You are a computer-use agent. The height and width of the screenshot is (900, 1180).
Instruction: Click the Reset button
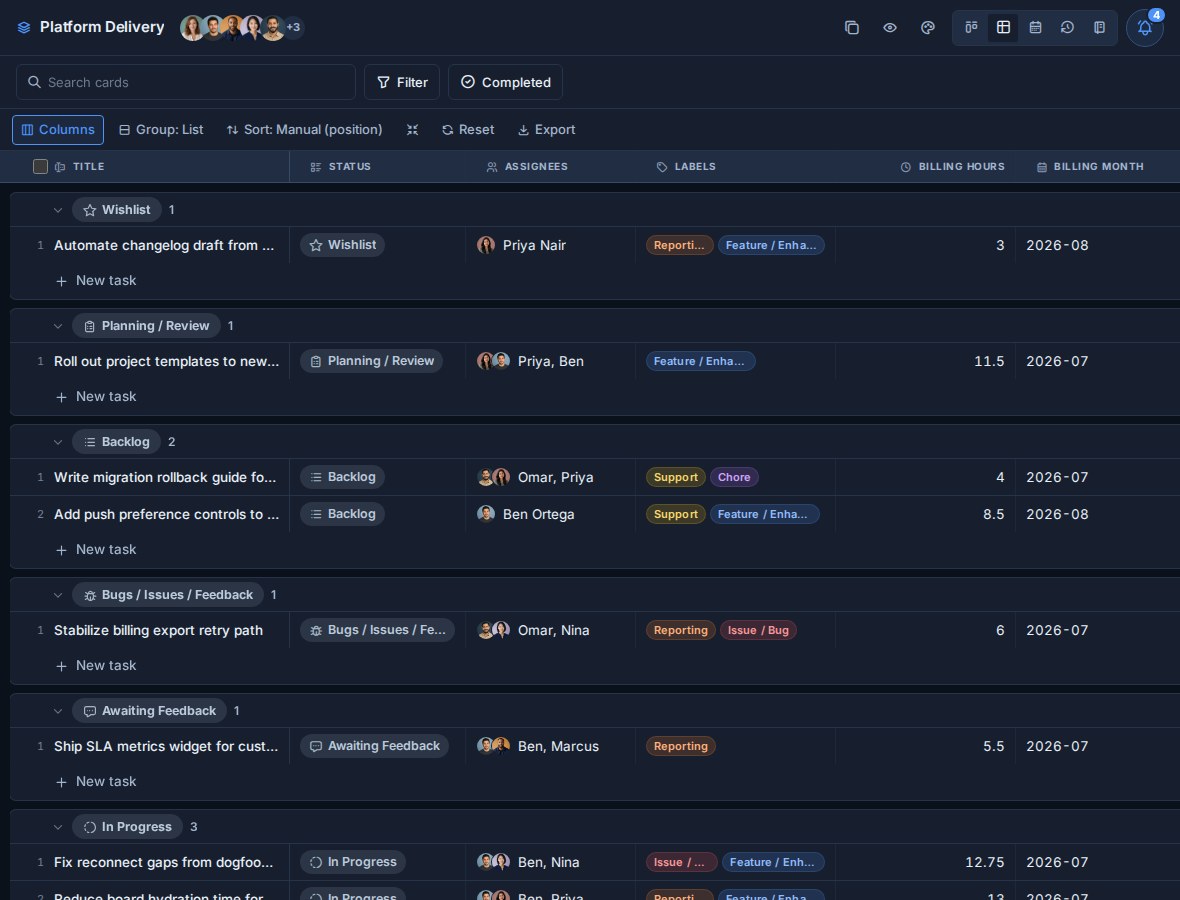(468, 129)
